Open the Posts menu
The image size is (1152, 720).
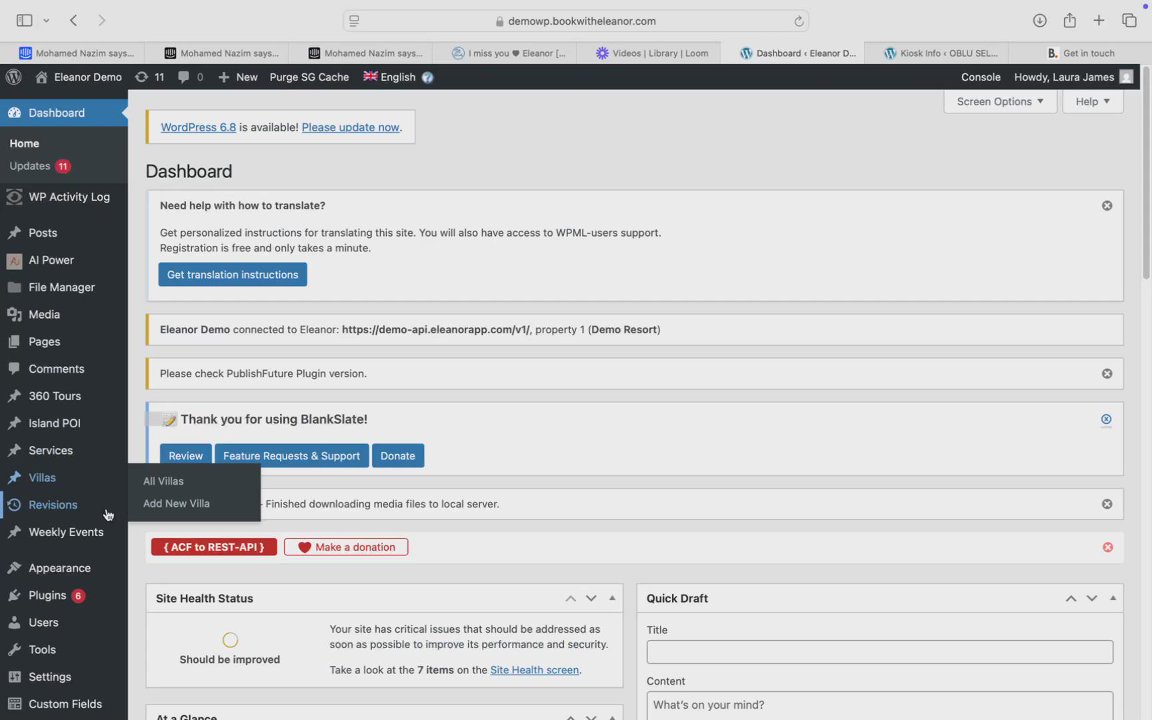[x=64, y=233]
